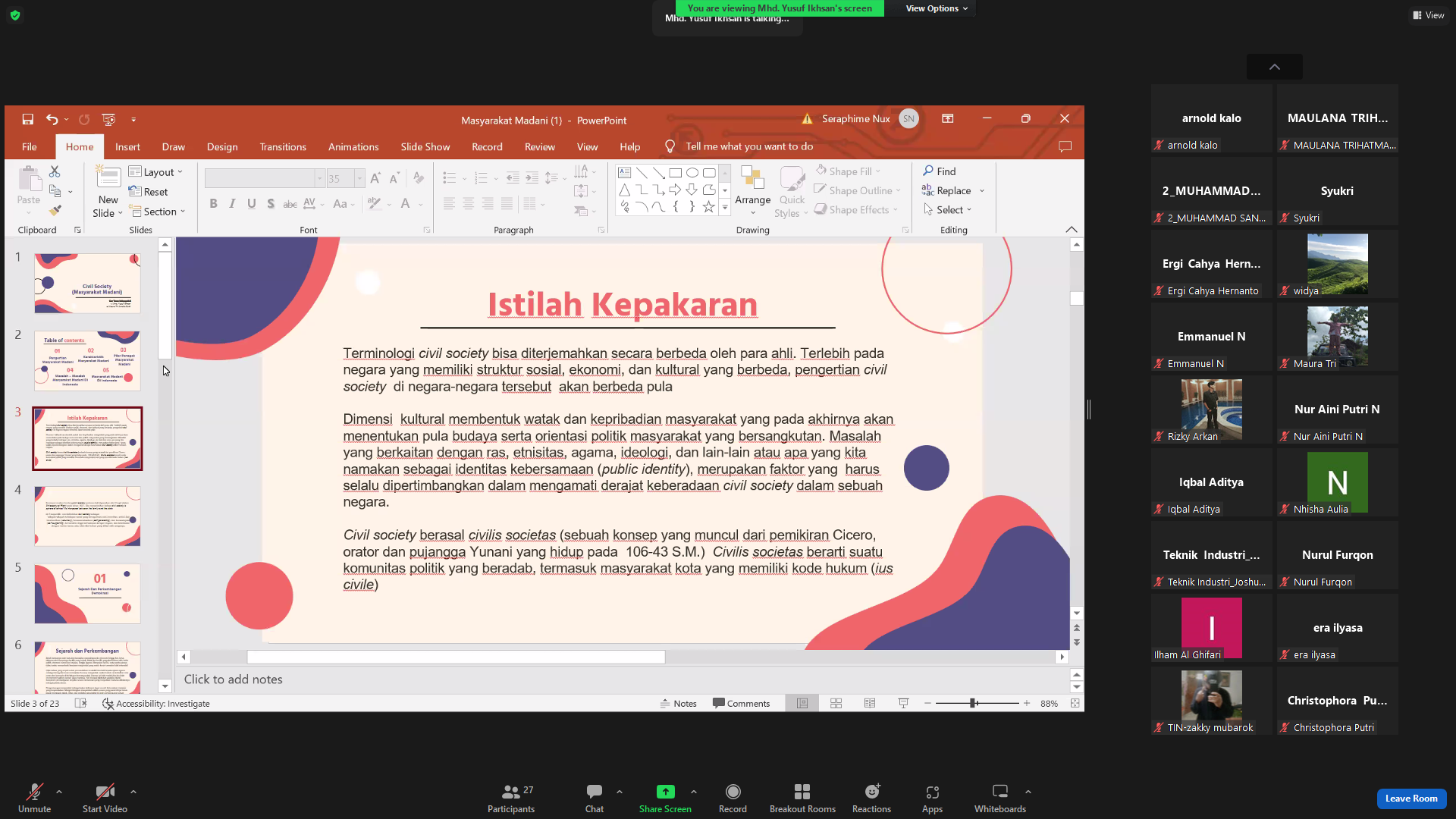Toggle Underline formatting
Image resolution: width=1456 pixels, height=819 pixels.
[251, 203]
